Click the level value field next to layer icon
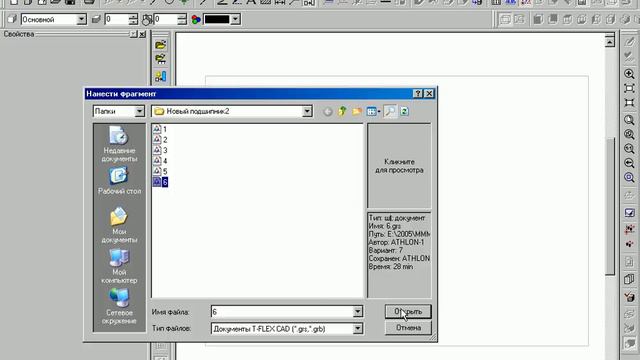The width and height of the screenshot is (640, 360). (116, 19)
